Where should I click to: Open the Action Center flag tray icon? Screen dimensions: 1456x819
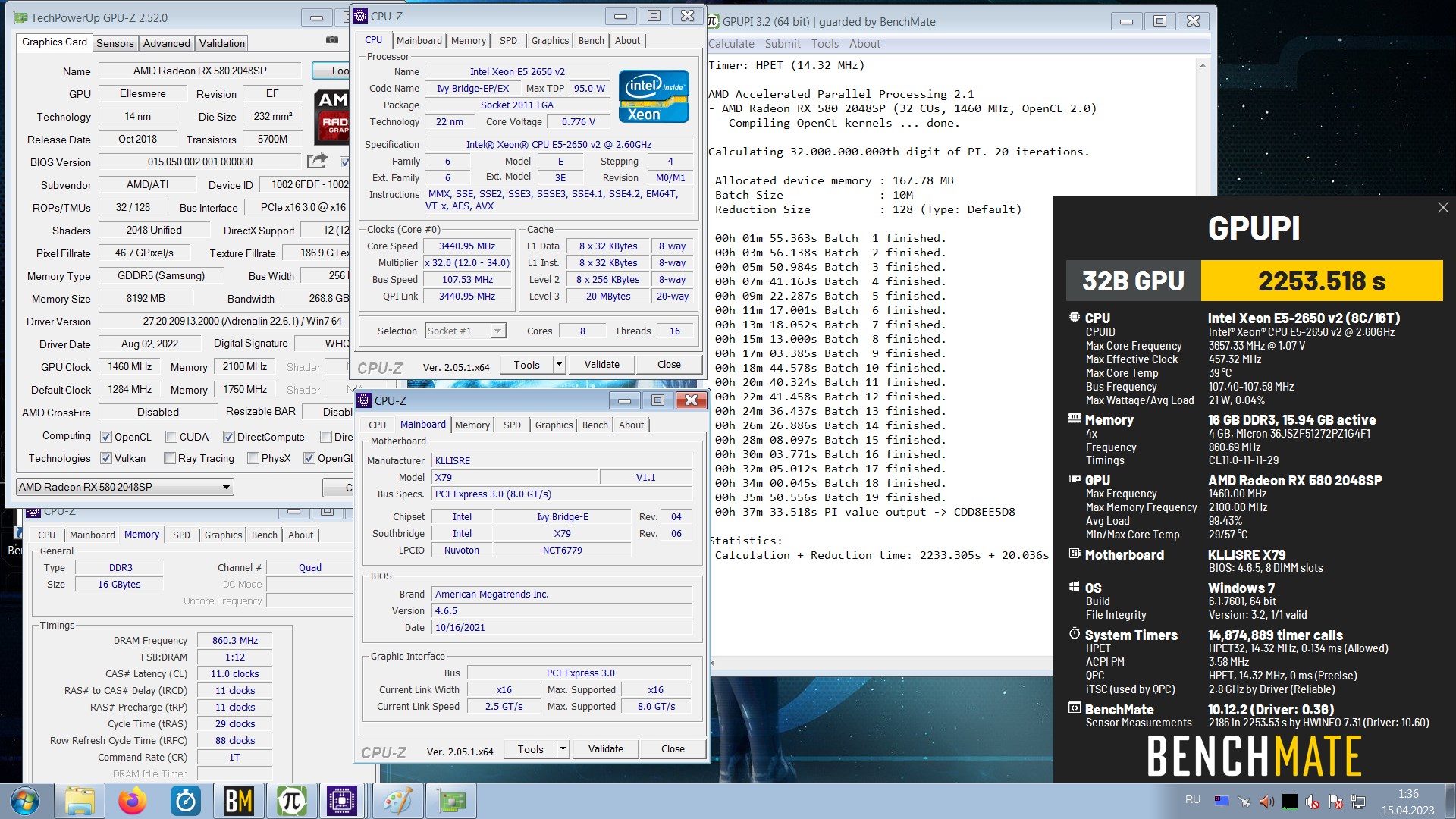pos(1336,801)
